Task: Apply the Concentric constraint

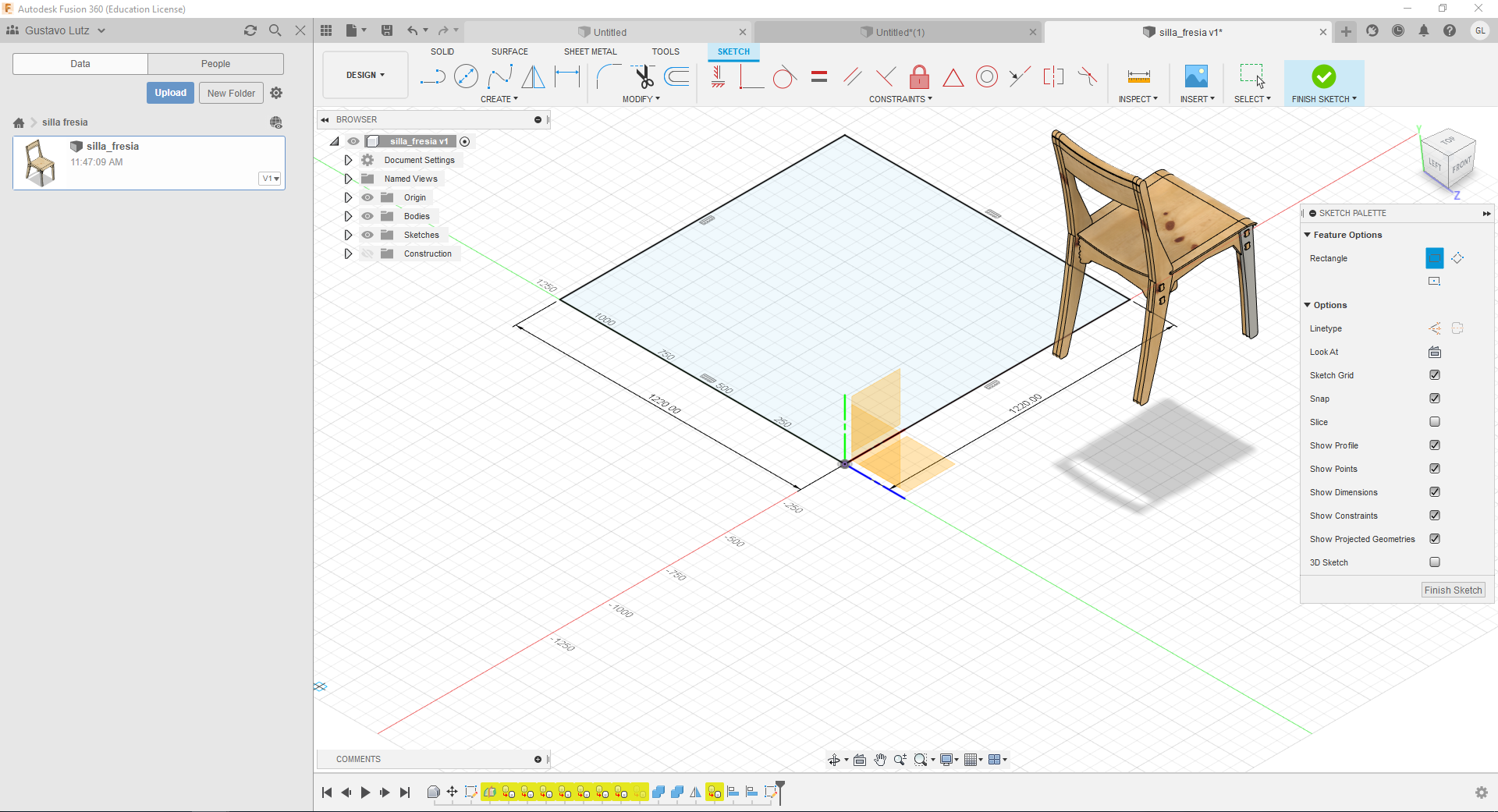Action: click(987, 76)
